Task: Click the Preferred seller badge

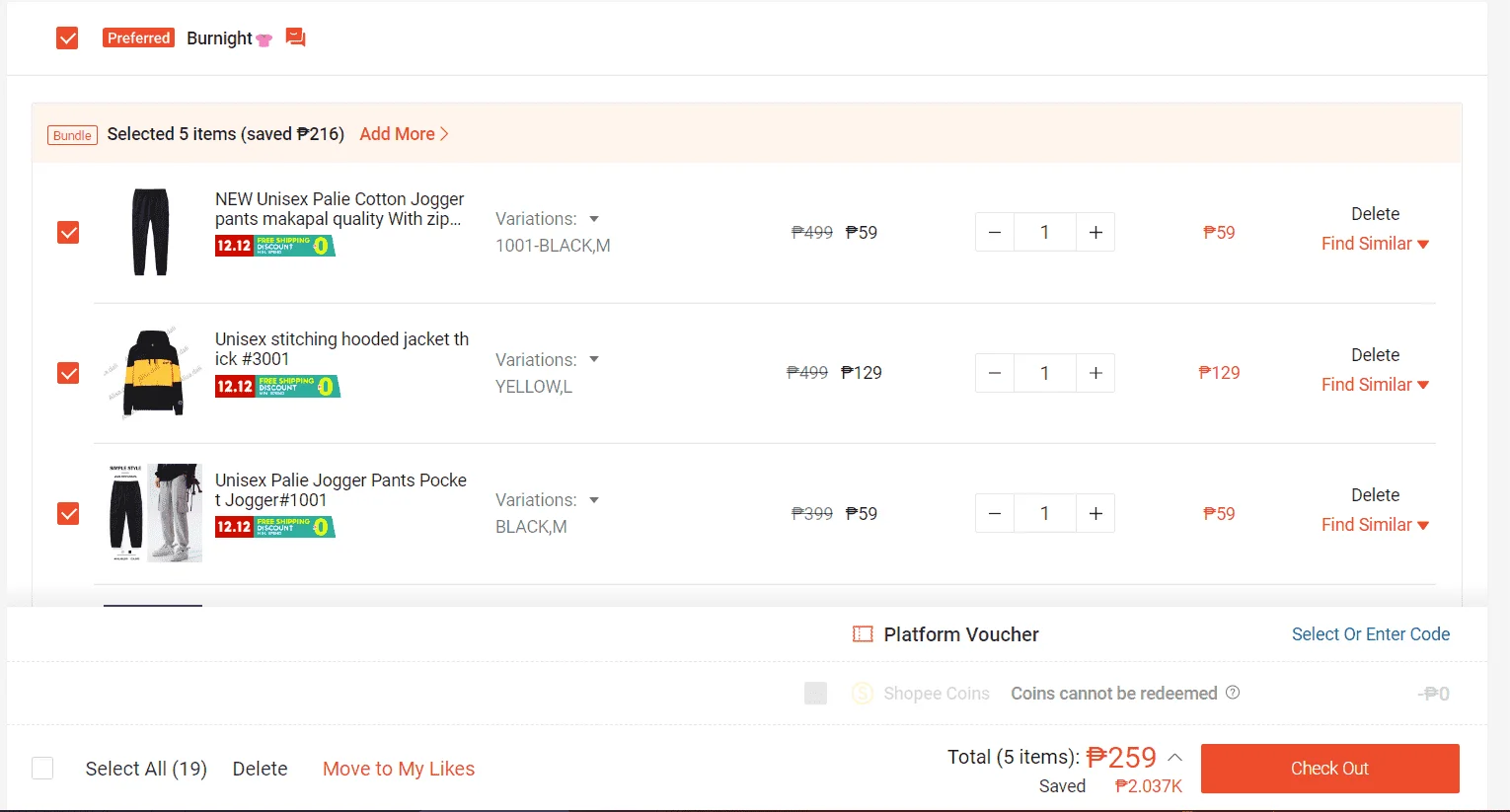Action: [138, 37]
